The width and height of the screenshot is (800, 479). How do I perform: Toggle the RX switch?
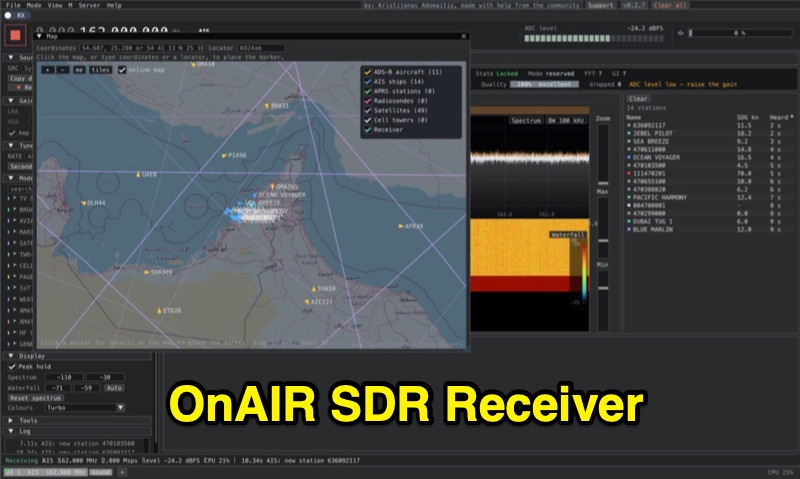click(x=8, y=15)
